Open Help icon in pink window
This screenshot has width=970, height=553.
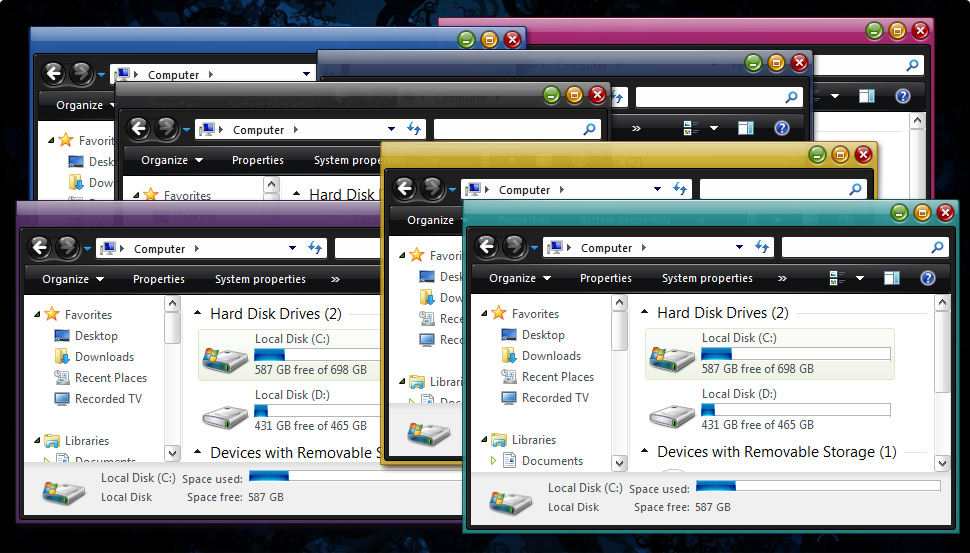(903, 96)
